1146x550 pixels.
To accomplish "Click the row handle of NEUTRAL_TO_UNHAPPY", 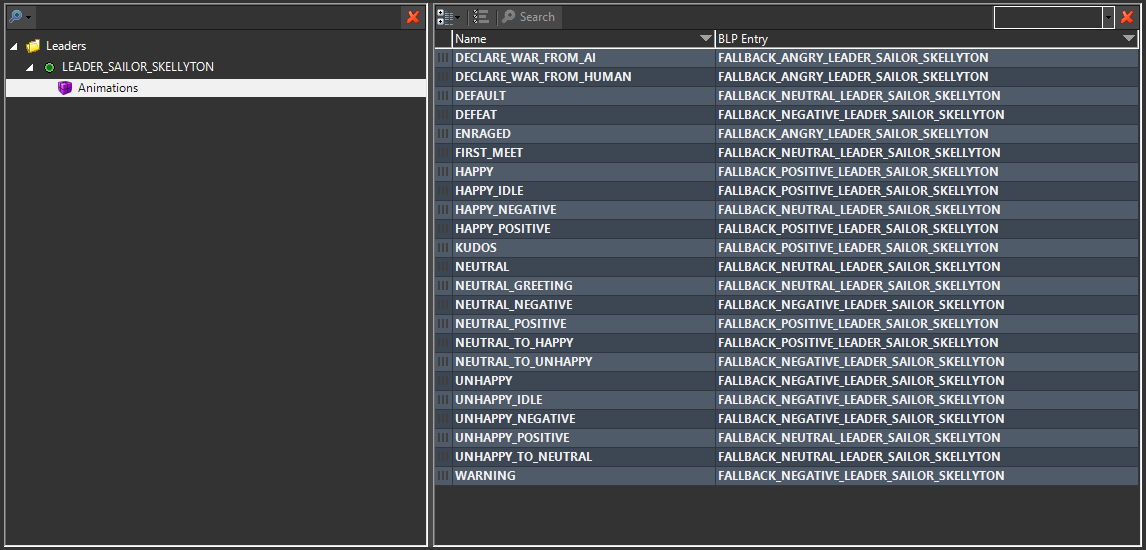I will pyautogui.click(x=443, y=362).
